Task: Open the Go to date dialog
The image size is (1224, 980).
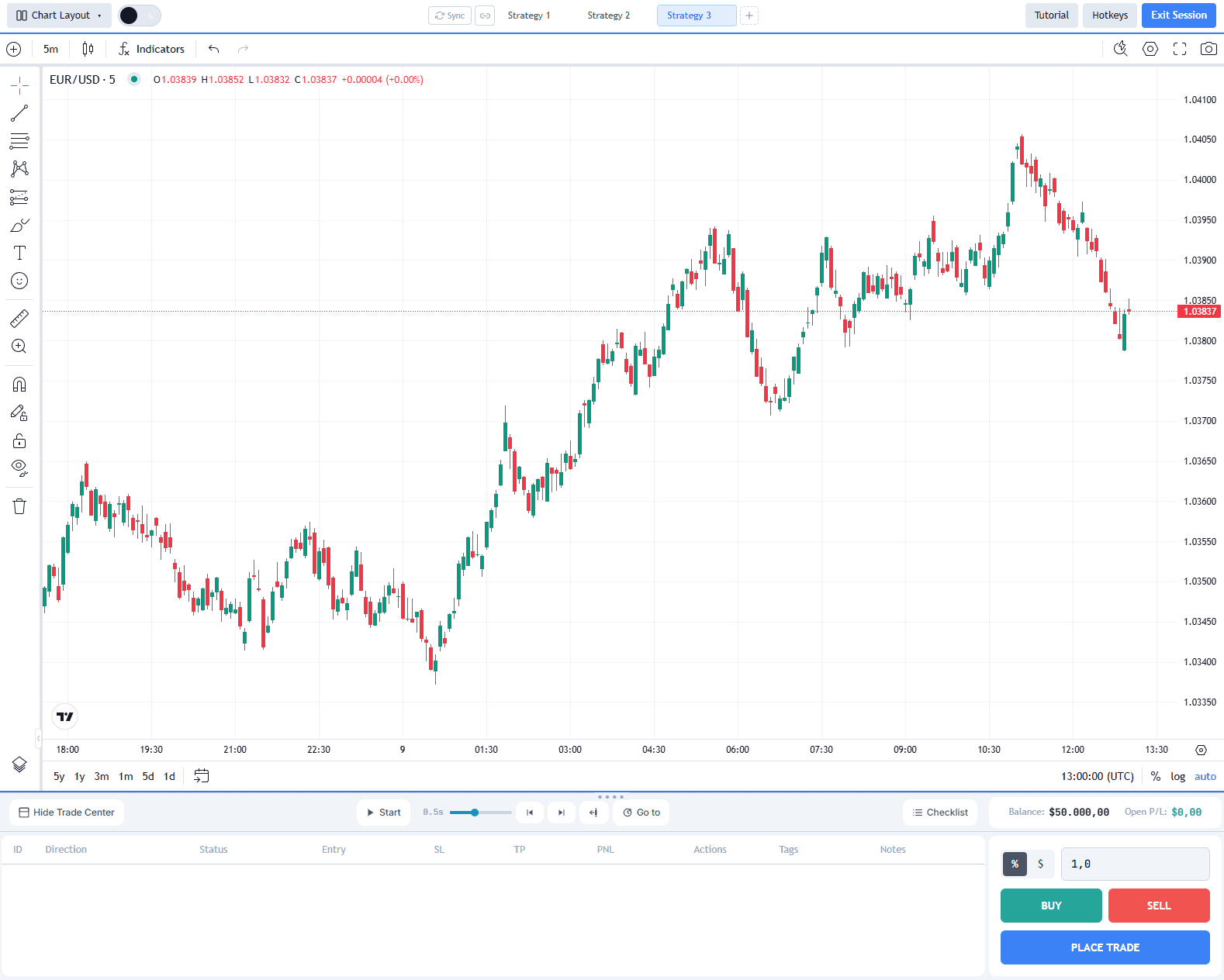Action: [x=641, y=813]
